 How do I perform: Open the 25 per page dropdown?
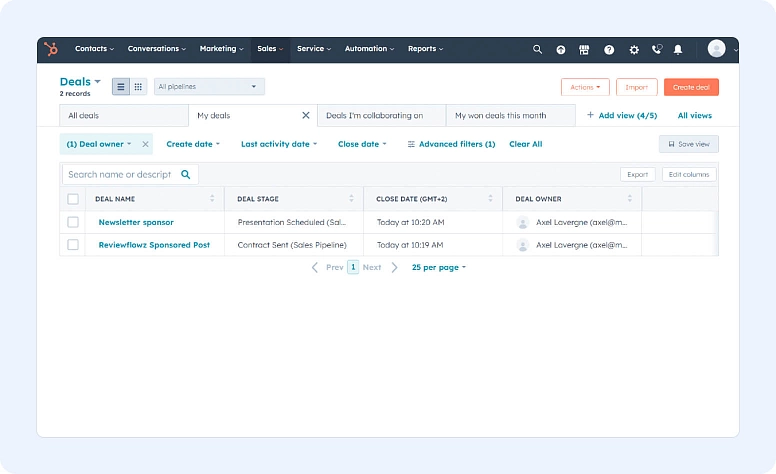pos(438,268)
